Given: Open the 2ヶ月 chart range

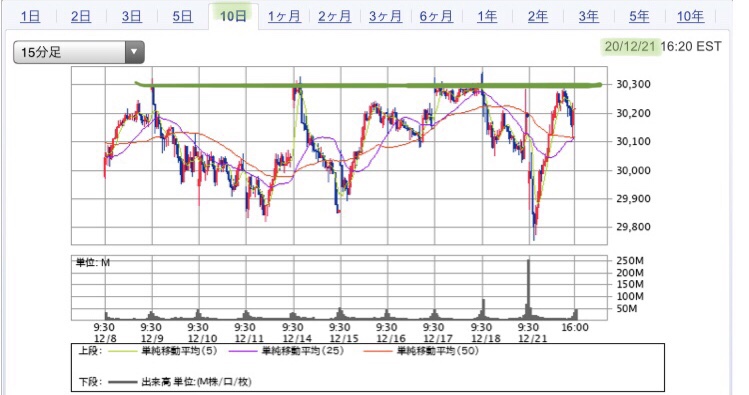Looking at the screenshot, I should [x=334, y=17].
